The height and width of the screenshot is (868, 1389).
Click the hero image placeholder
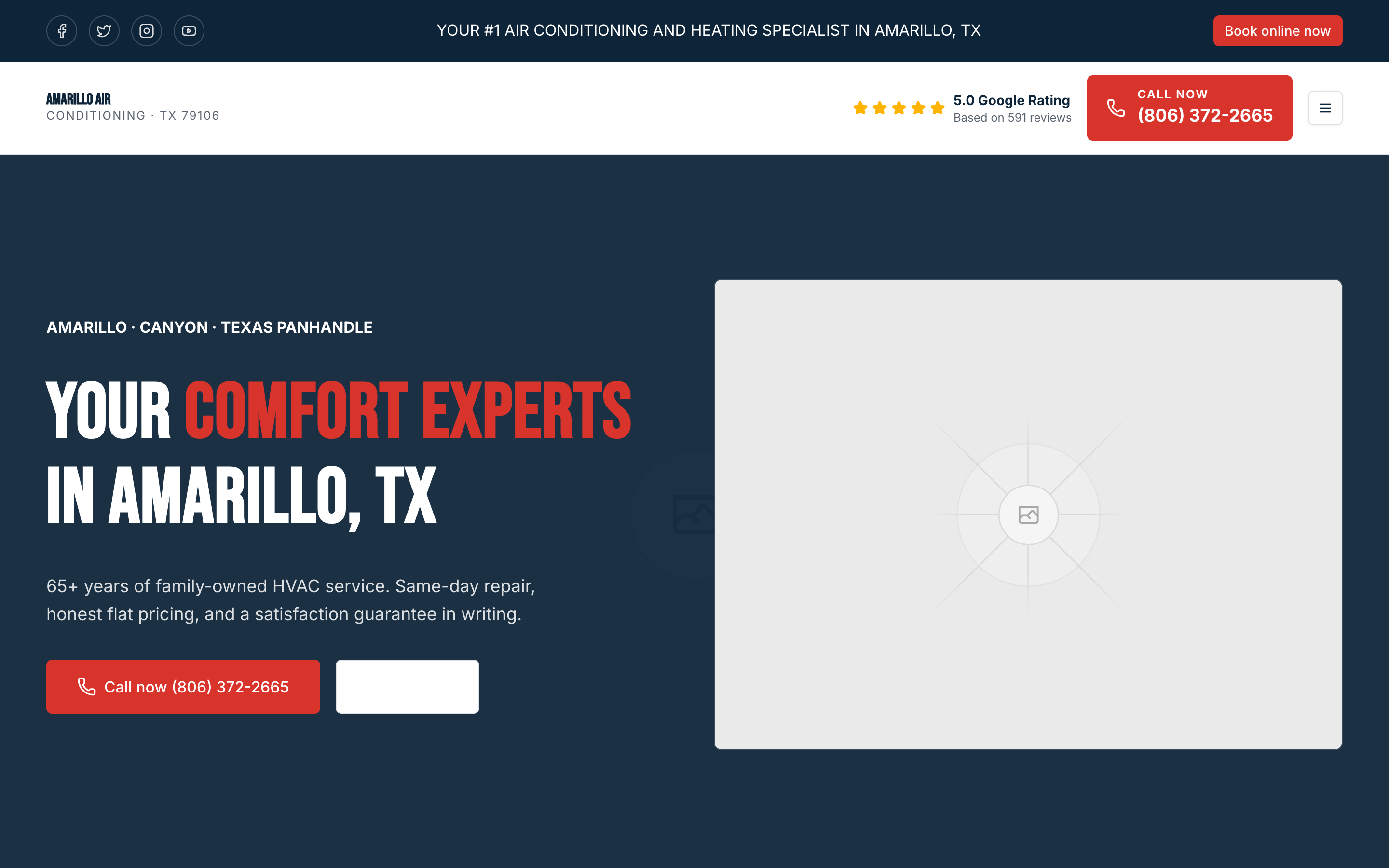tap(1028, 515)
